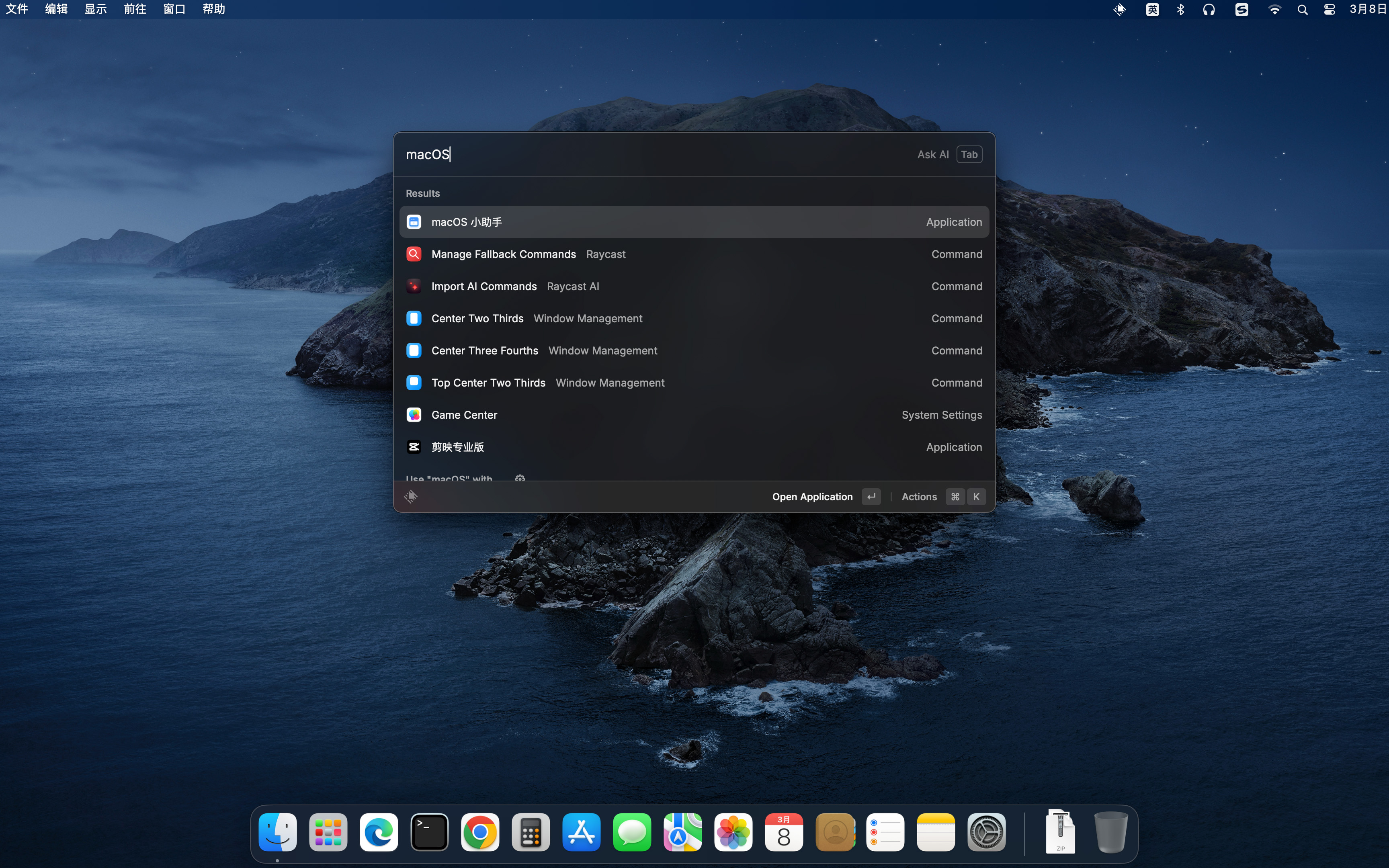Click the Raycast AI sparkle icon

414,286
